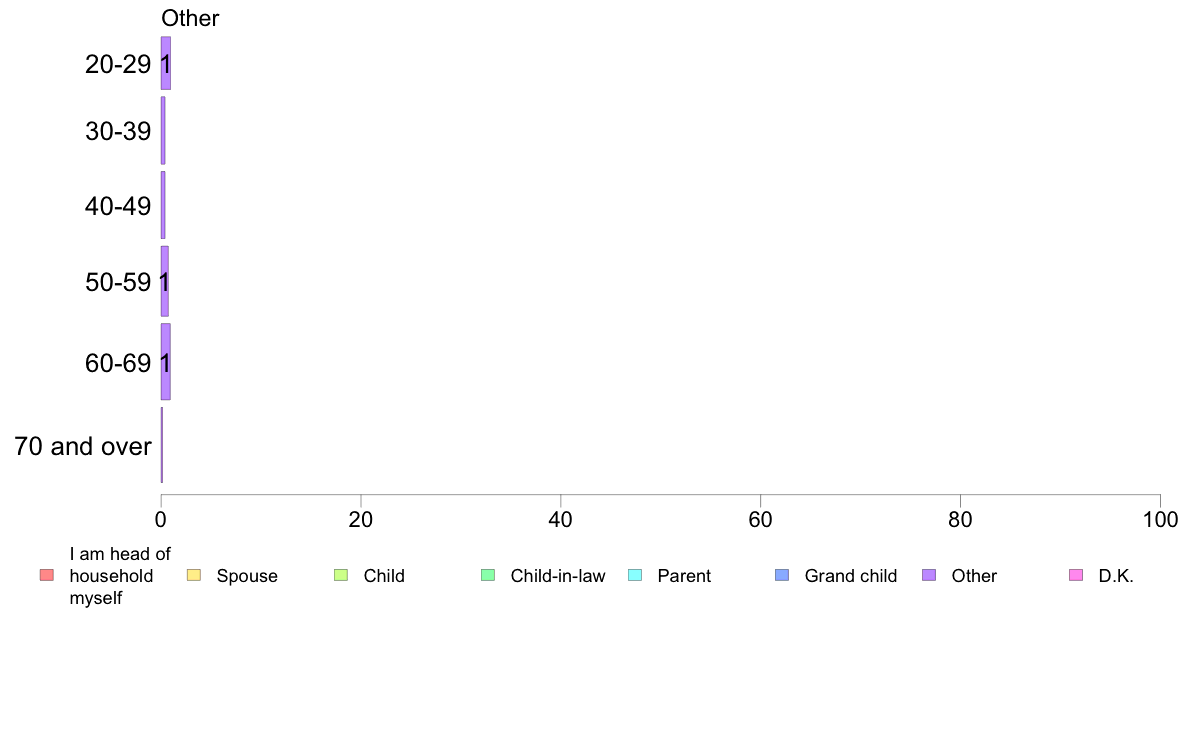Click the 40-49 age group label
1188x736 pixels.
(x=118, y=206)
